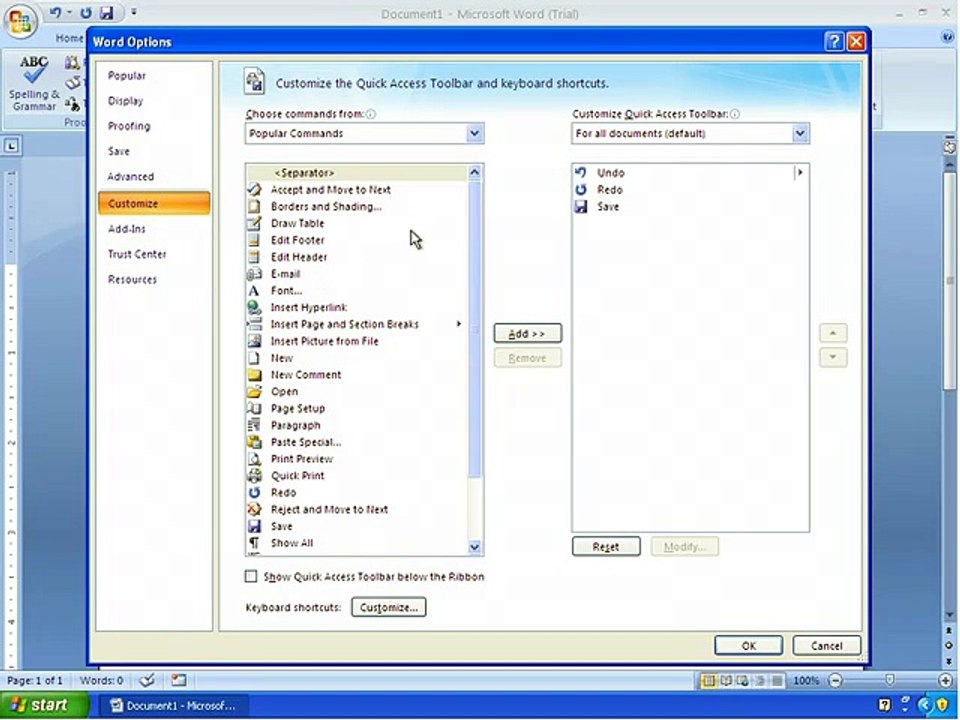960x720 pixels.
Task: Click the Reset button
Action: click(x=606, y=547)
